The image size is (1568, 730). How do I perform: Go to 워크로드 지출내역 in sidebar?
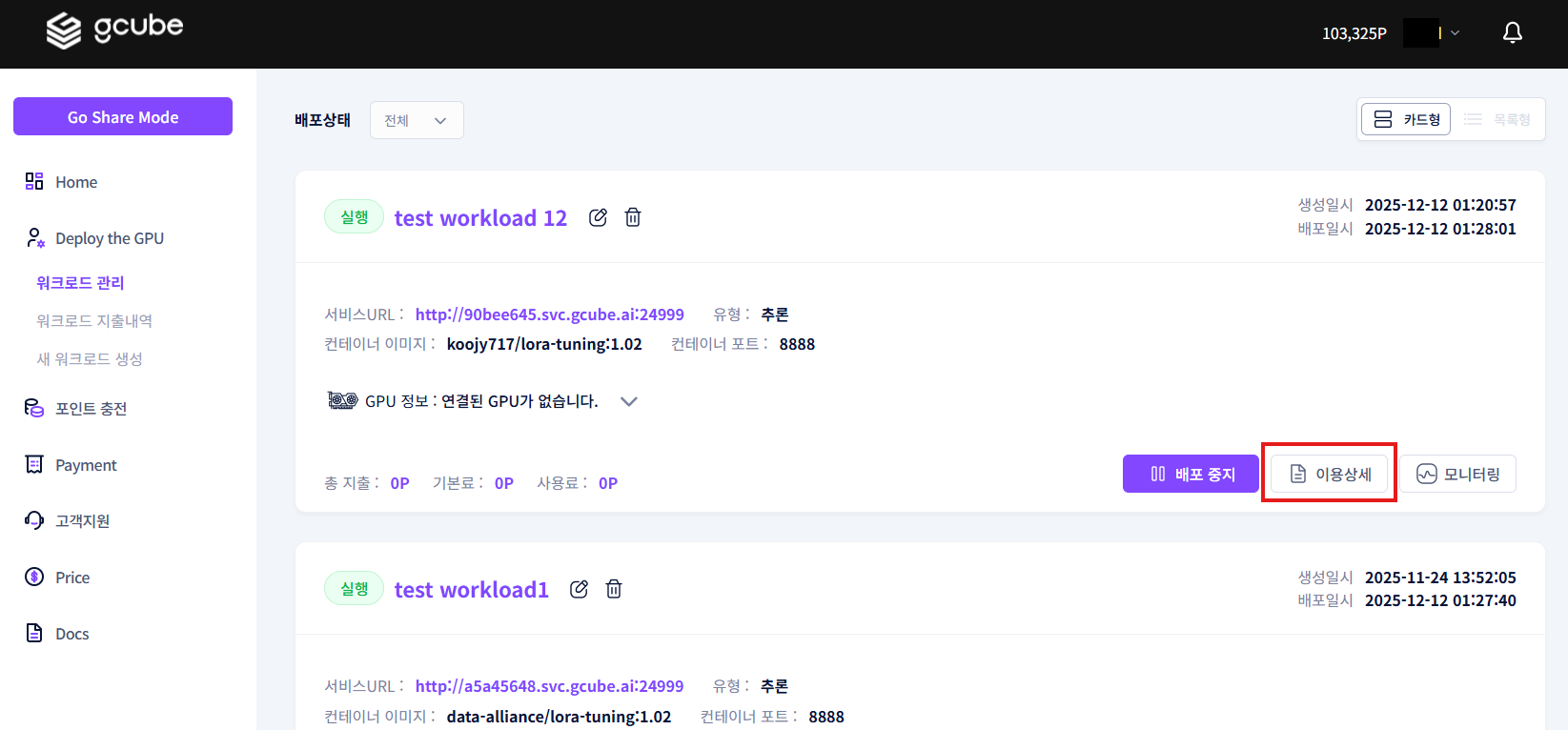pyautogui.click(x=94, y=321)
